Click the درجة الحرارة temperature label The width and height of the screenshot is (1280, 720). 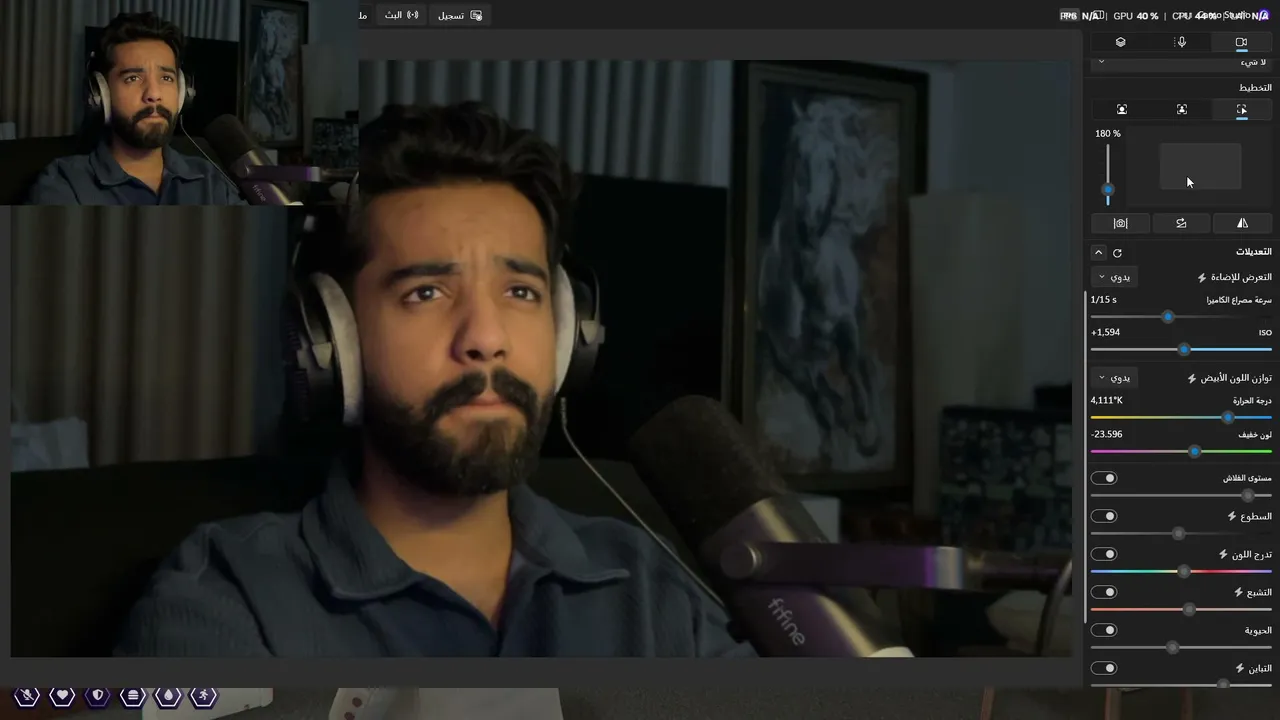point(1253,401)
